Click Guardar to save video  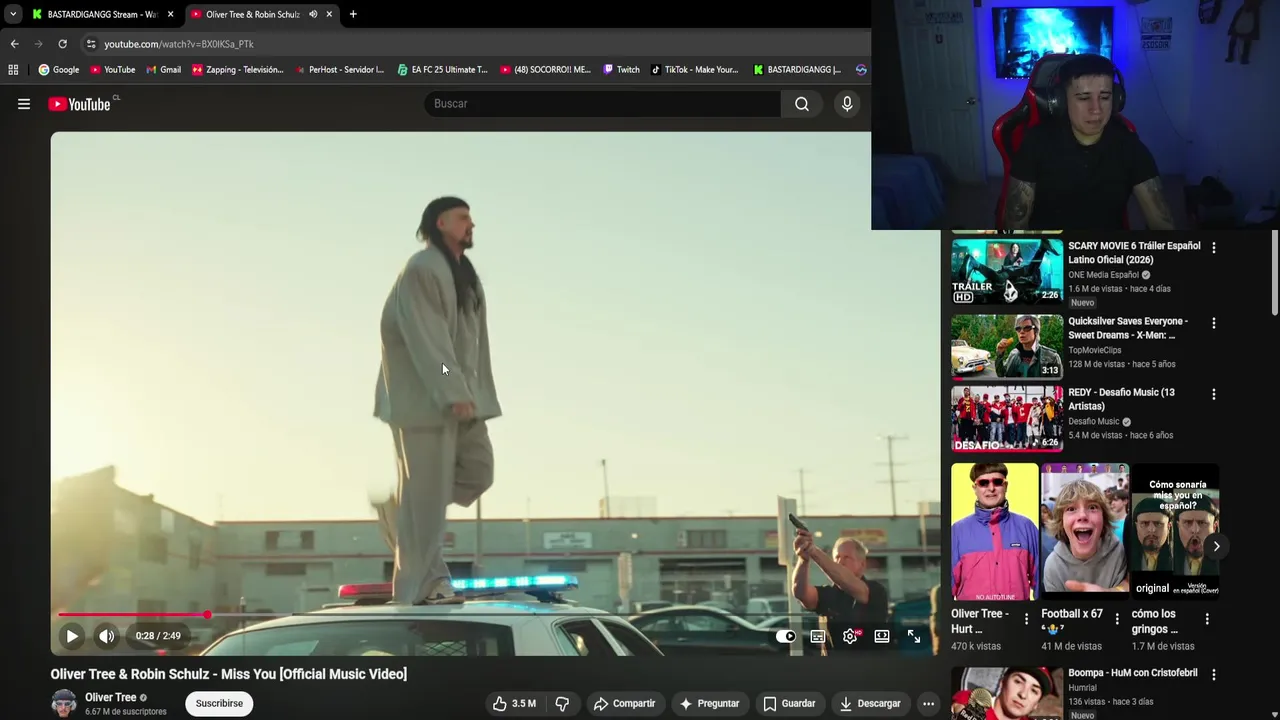[789, 703]
